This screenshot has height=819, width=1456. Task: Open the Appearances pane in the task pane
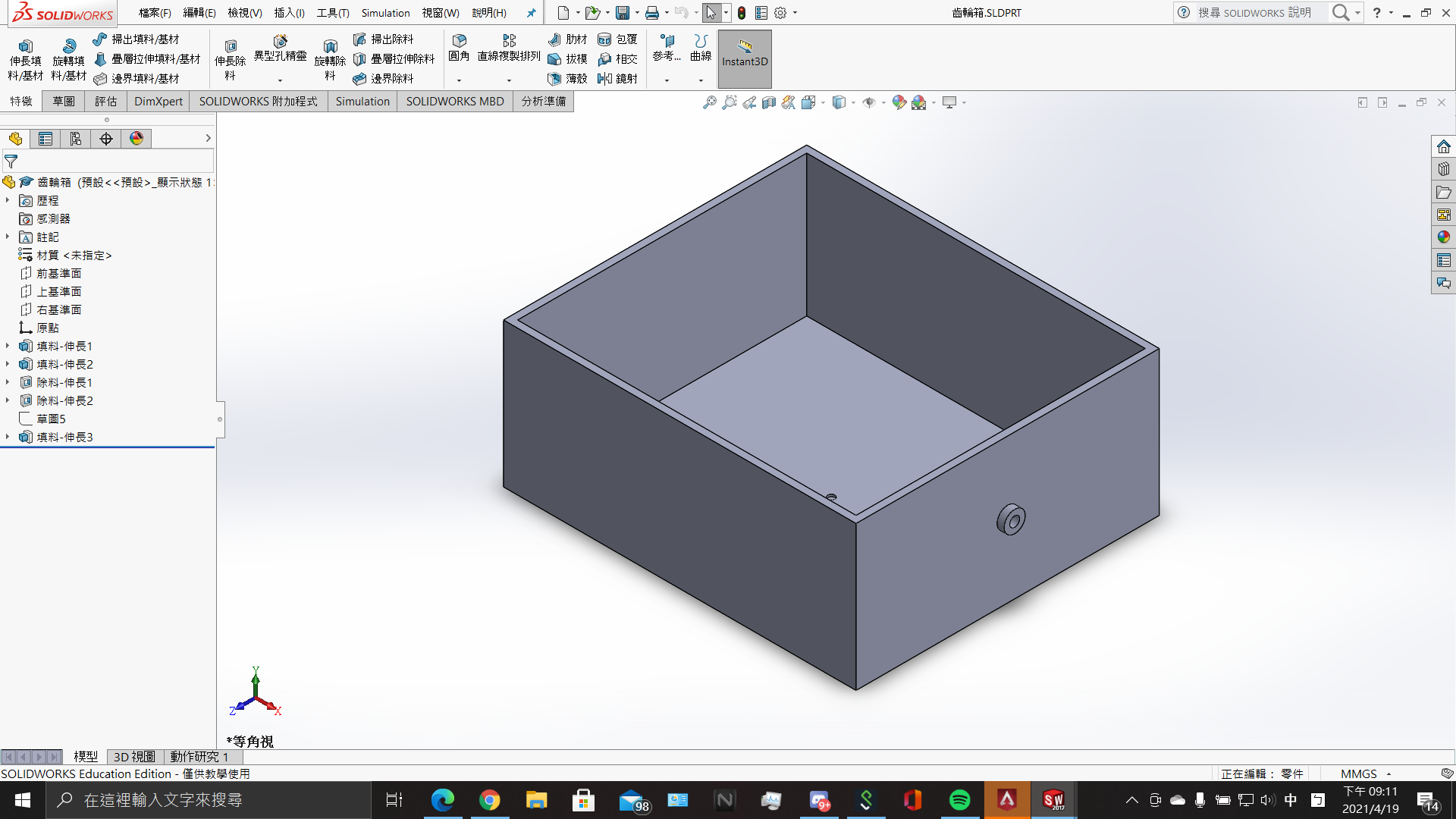coord(1443,237)
